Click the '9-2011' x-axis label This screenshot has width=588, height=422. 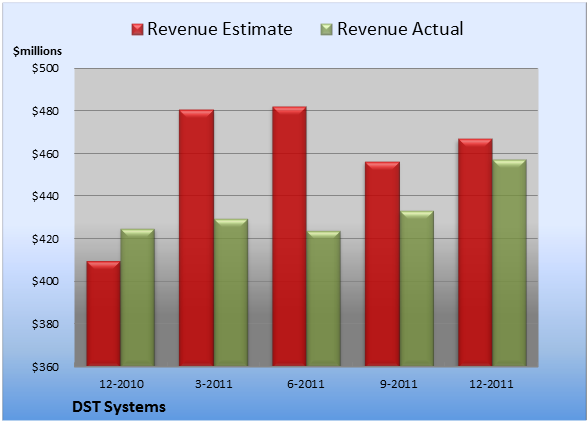click(x=398, y=384)
